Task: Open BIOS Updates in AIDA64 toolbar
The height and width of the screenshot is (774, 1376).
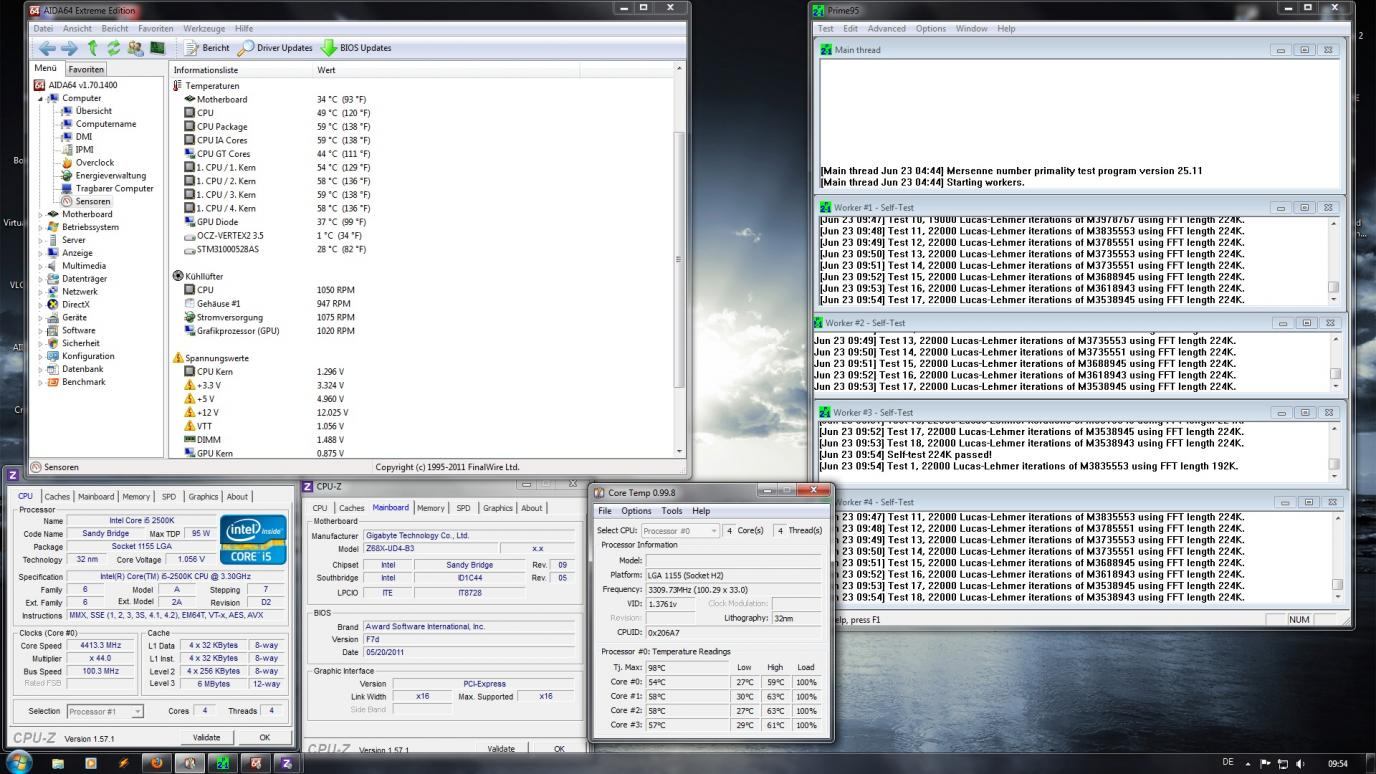Action: point(355,48)
